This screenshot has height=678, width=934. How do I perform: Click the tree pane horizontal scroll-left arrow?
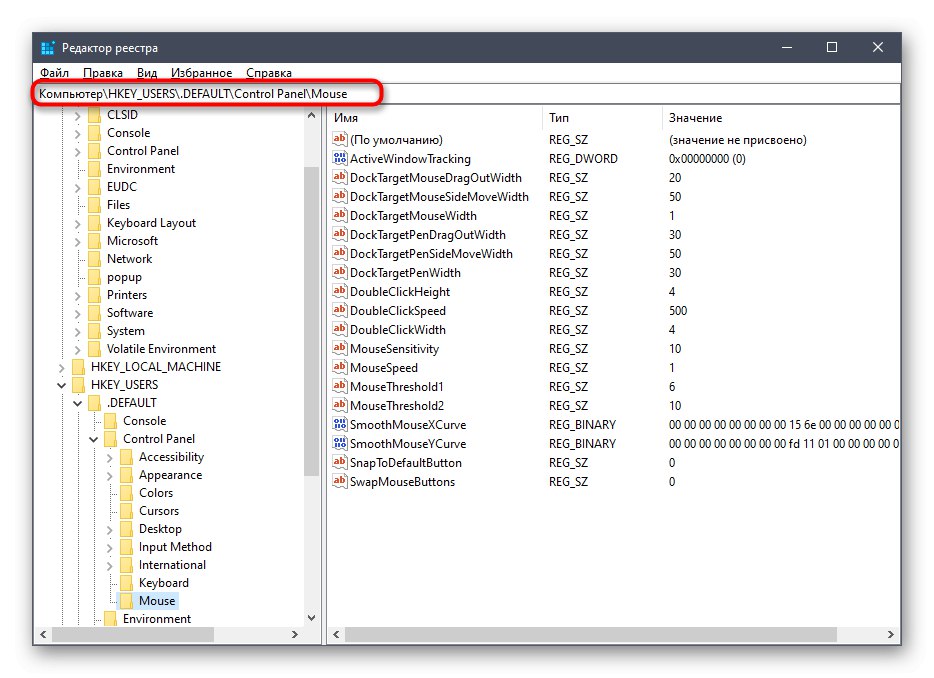(x=43, y=635)
